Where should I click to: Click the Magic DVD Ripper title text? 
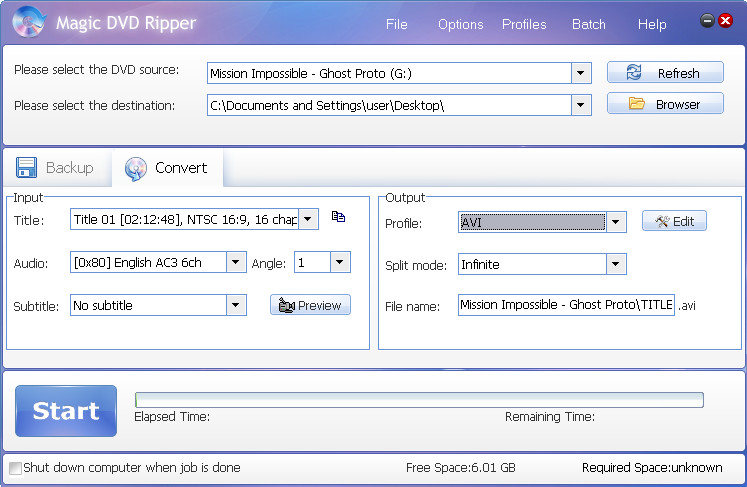click(x=126, y=23)
